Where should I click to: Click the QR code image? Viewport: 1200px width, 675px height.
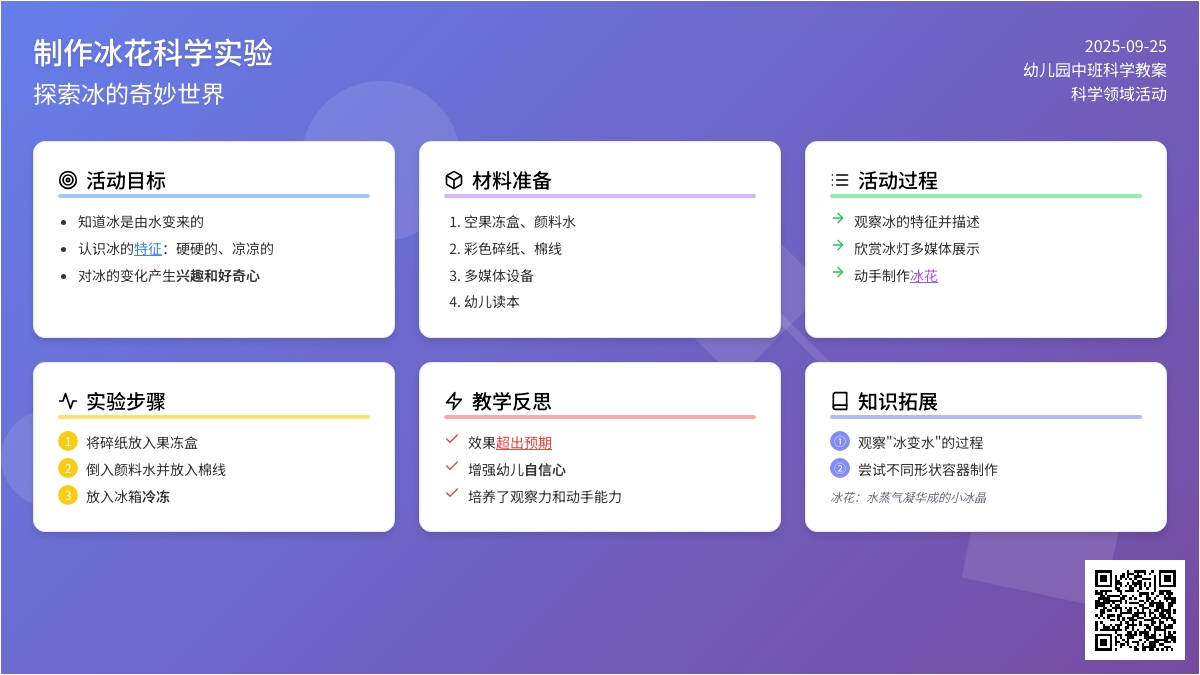(x=1135, y=610)
